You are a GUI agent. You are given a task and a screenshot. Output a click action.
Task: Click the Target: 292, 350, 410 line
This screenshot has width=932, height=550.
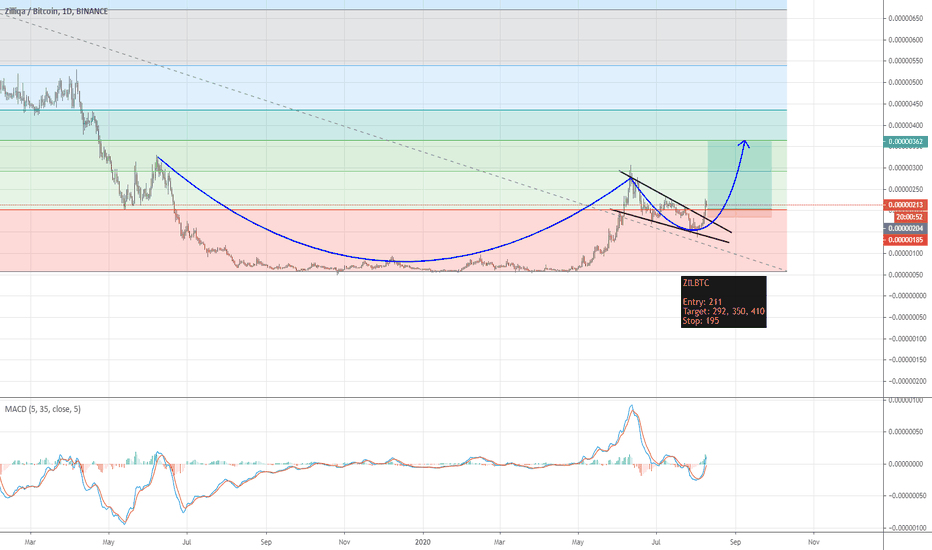pos(723,311)
